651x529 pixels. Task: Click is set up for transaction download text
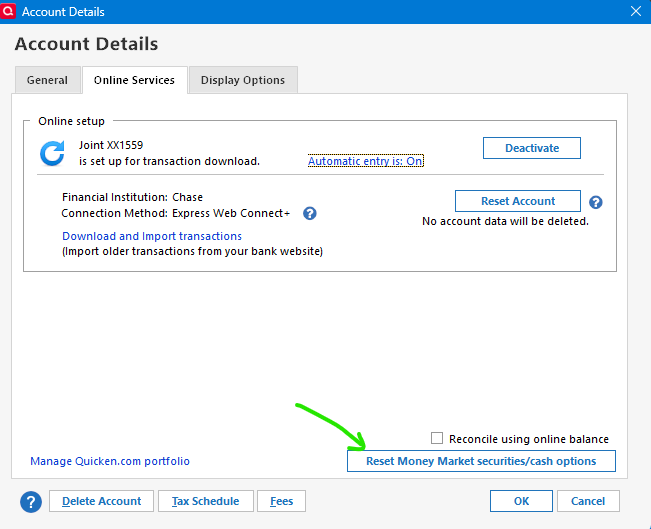(x=169, y=161)
